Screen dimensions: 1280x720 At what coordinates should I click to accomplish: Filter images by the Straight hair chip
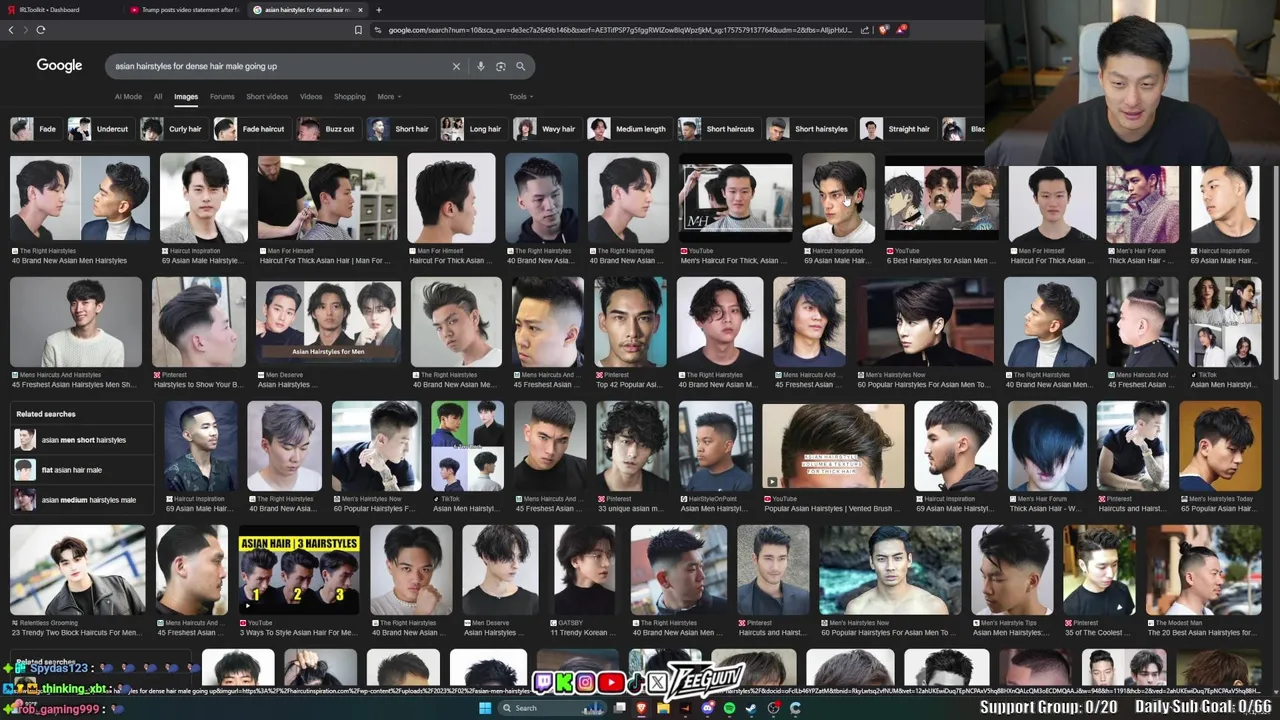point(897,129)
